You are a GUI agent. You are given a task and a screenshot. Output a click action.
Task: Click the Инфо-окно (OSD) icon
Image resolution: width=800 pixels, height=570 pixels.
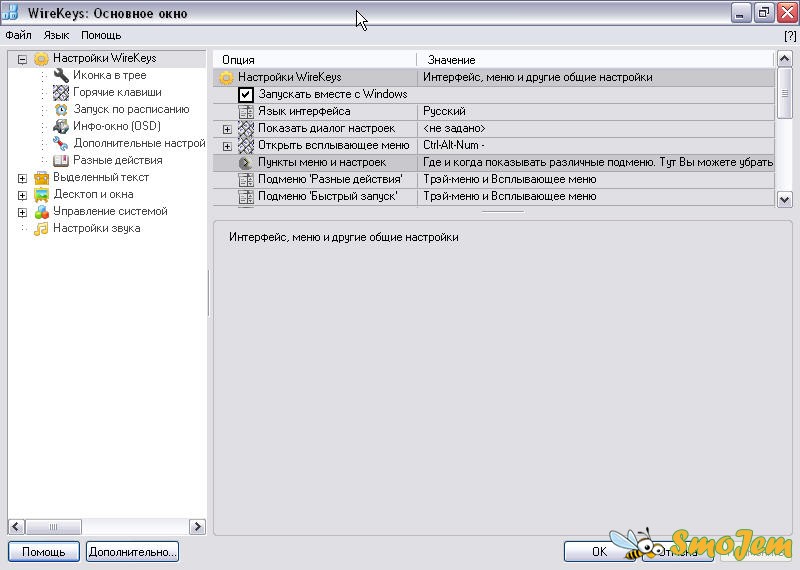click(x=61, y=126)
